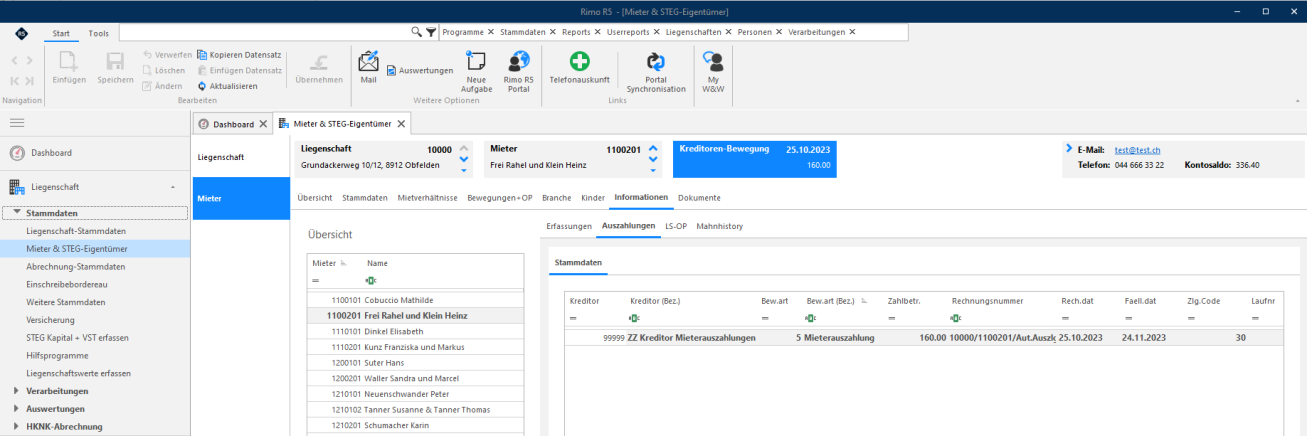Select the Liegenschaft side panel button
Screen dimensions: 1307x436
coord(240,157)
